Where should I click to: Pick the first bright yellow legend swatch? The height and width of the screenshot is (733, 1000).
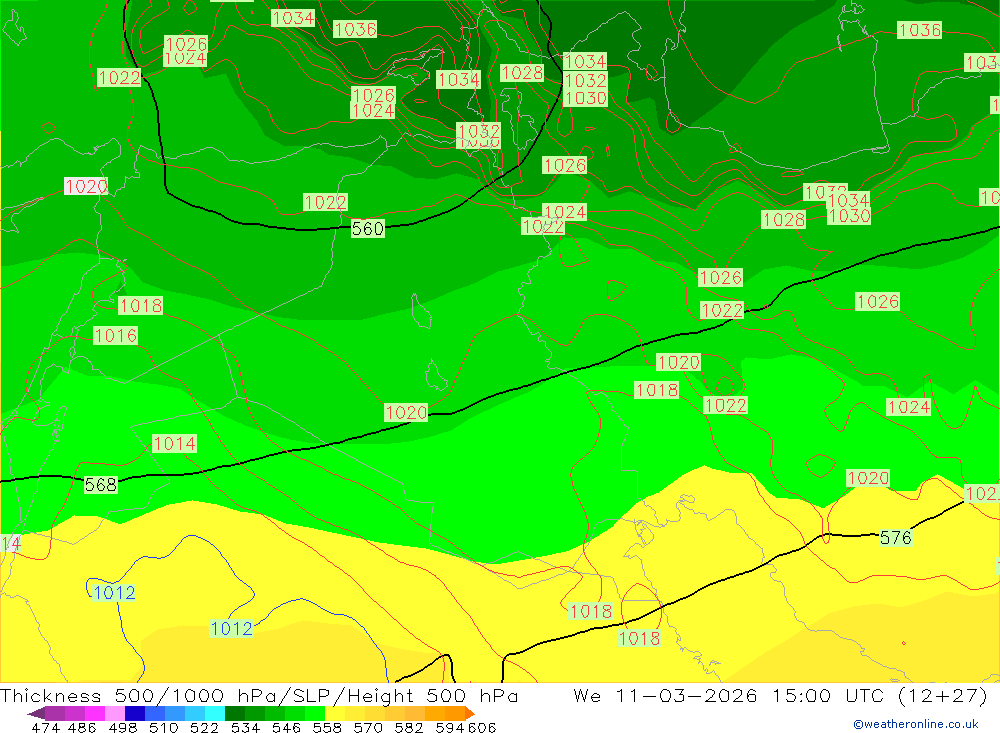pyautogui.click(x=335, y=713)
